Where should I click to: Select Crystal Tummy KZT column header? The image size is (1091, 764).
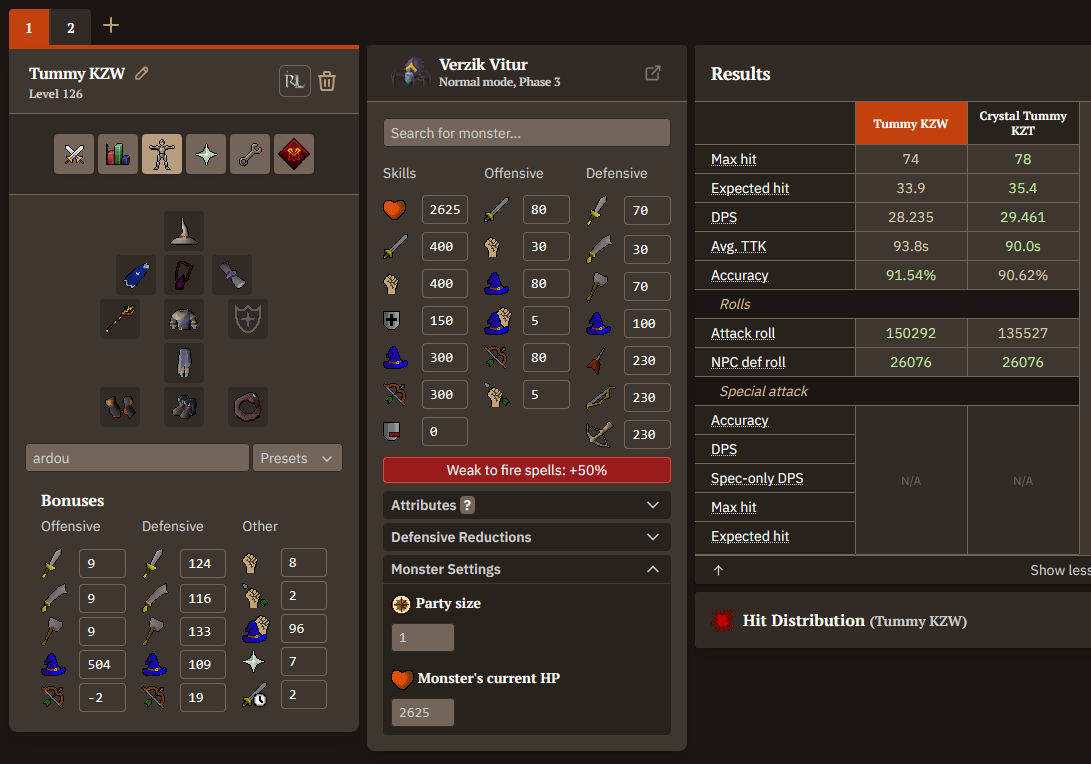[x=1023, y=123]
